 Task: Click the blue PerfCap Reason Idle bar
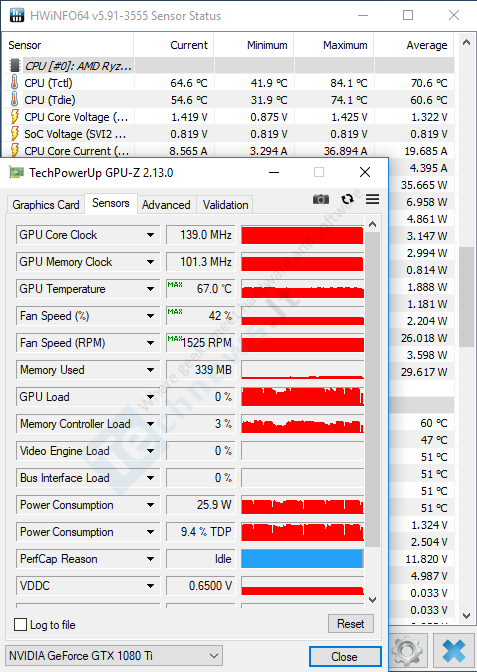coord(302,559)
